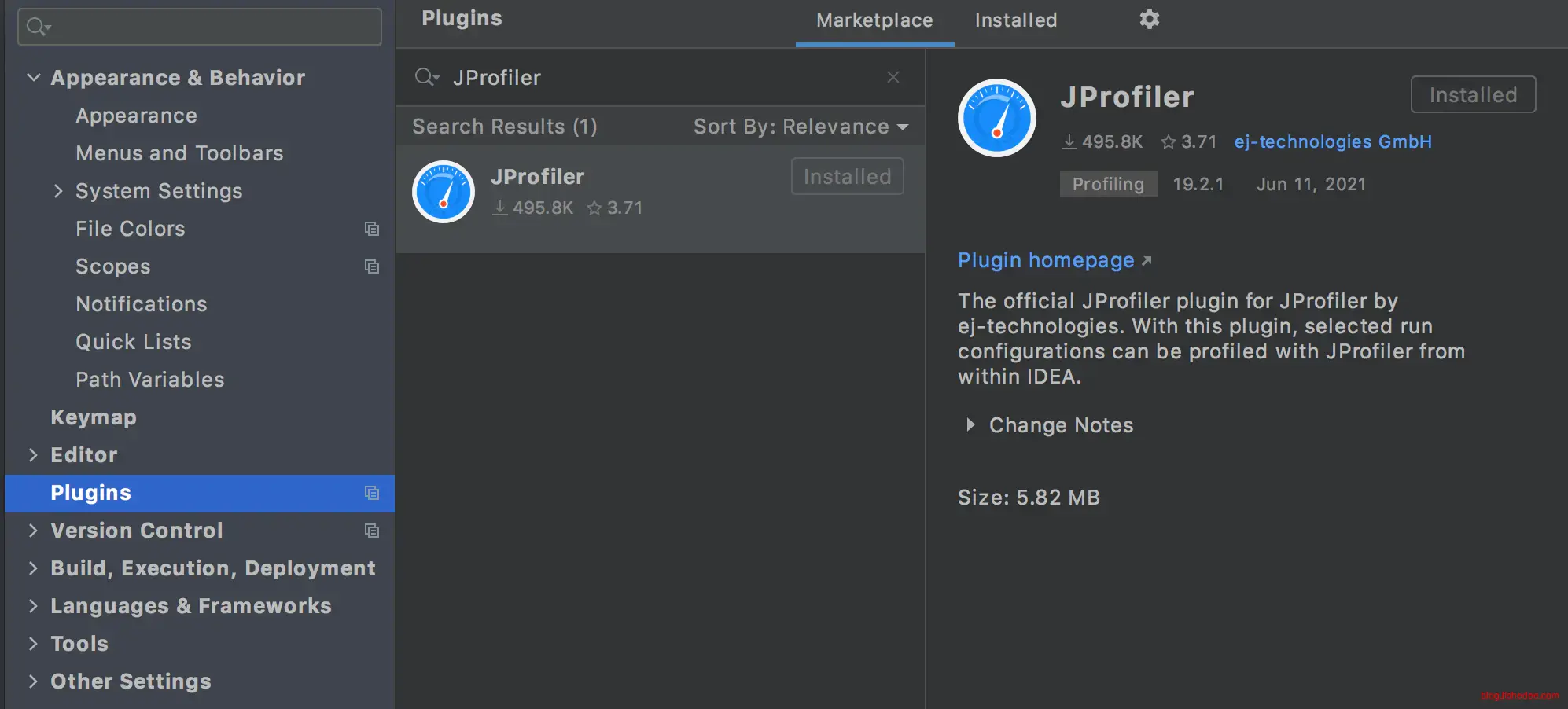This screenshot has height=709, width=1568.
Task: Open ej-technologies GmbH vendor link
Action: point(1332,141)
